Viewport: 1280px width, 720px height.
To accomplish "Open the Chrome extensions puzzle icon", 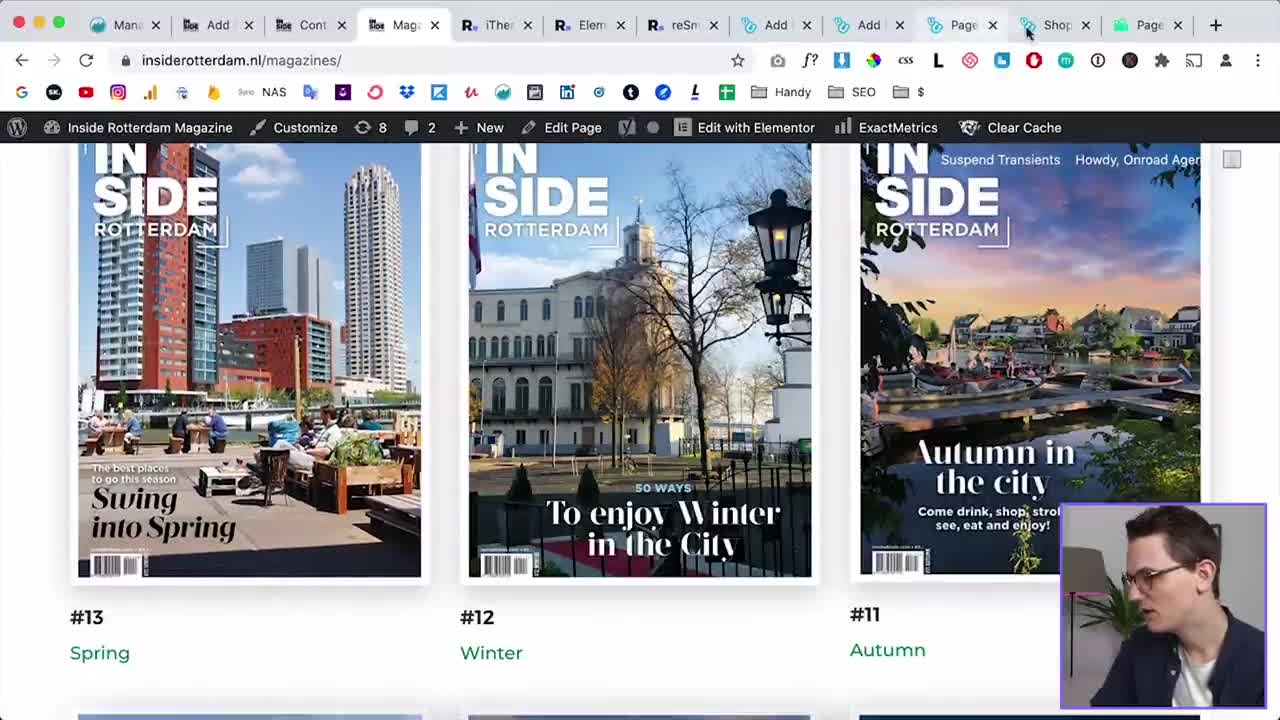I will tap(1162, 60).
